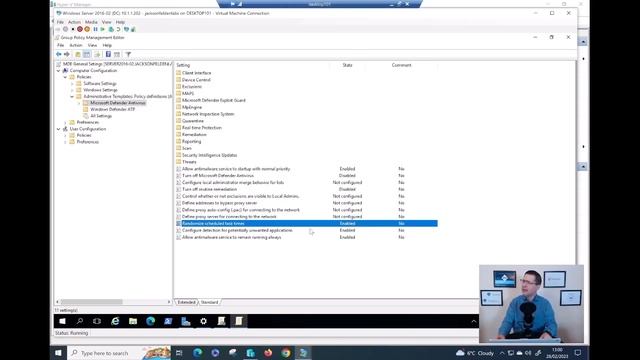Open Microsoft Edge from the guest taskbar

pos(151,321)
